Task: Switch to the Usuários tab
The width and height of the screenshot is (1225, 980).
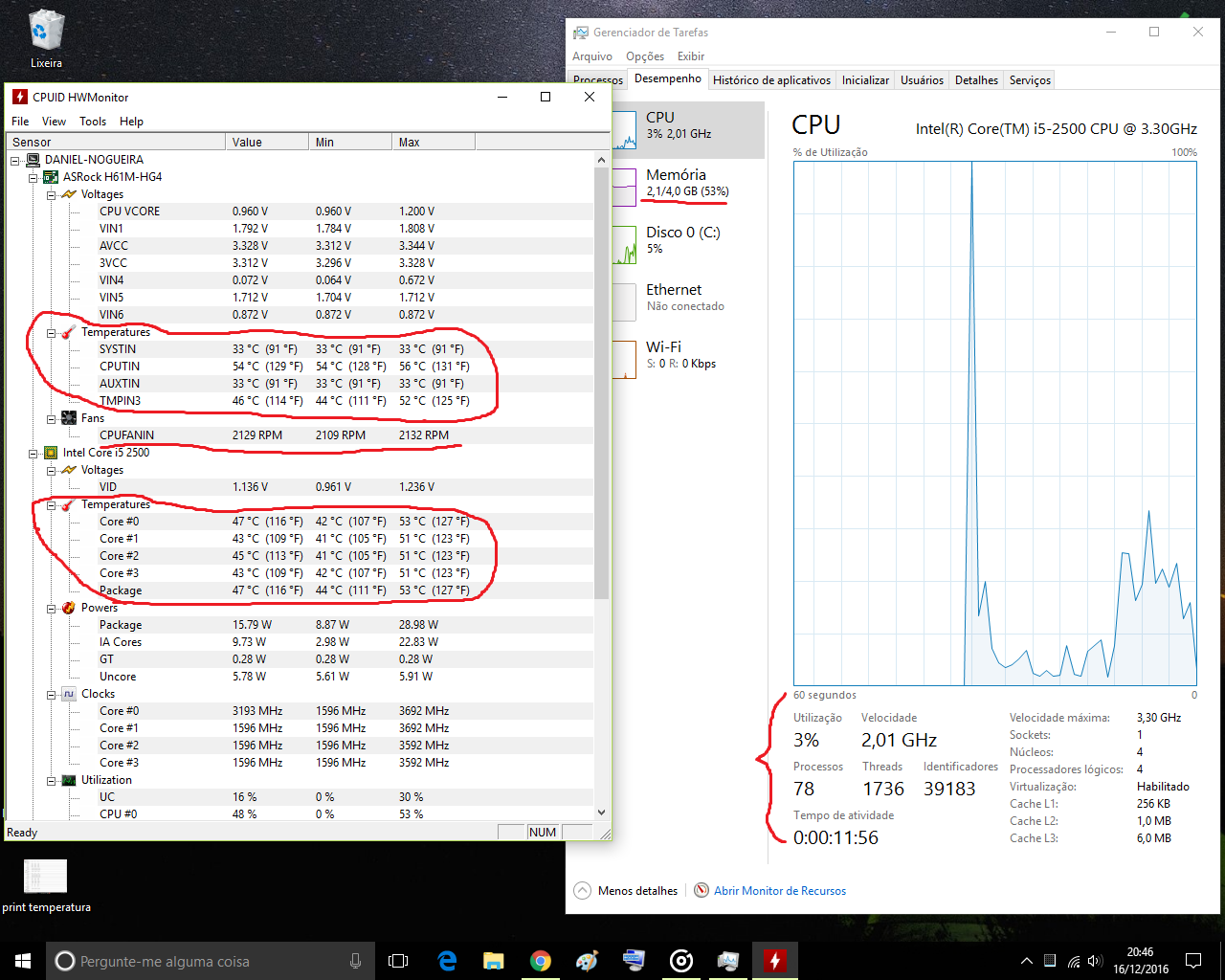Action: coord(922,80)
